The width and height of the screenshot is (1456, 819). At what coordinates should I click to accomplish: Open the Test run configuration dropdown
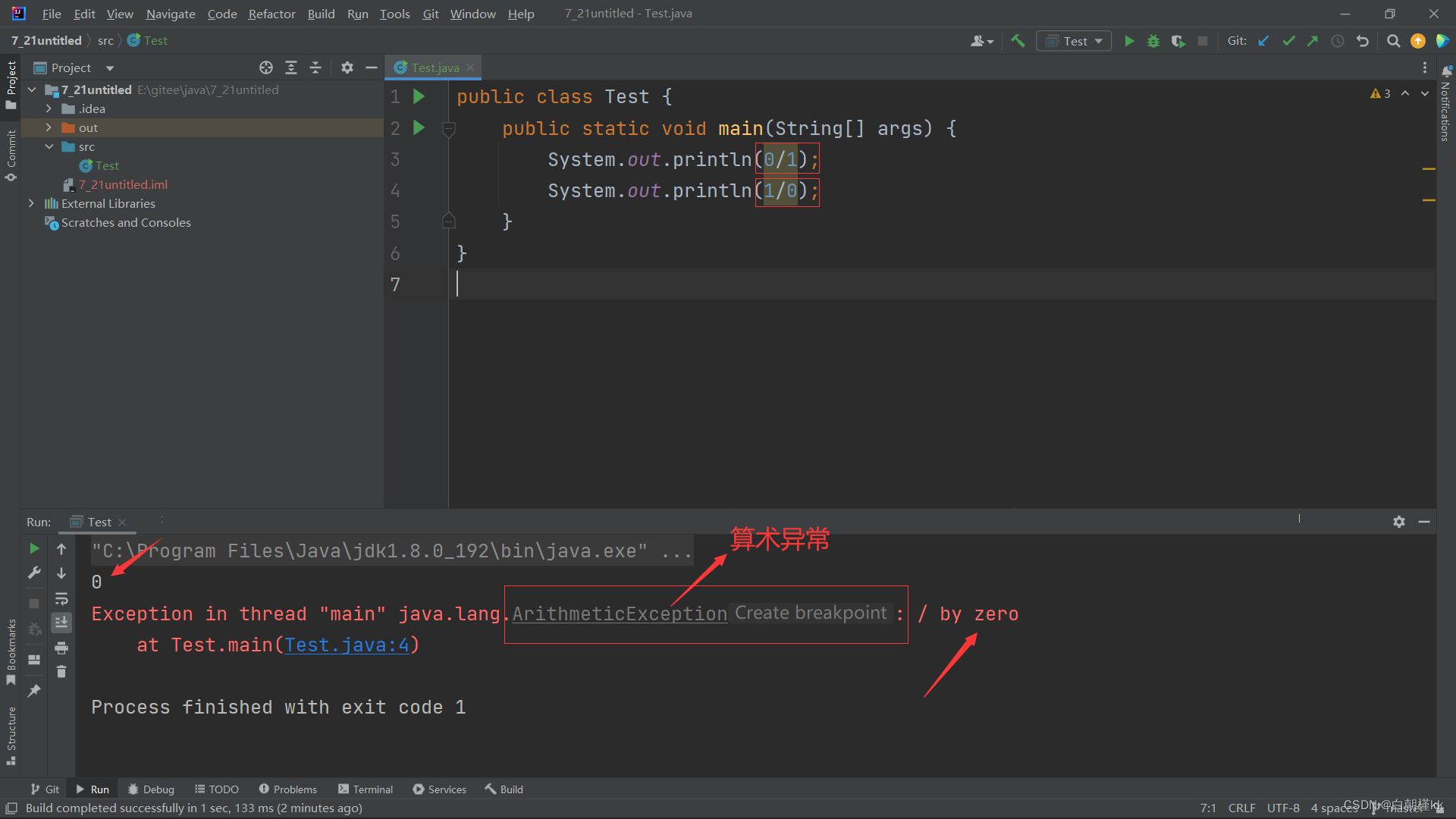(1074, 41)
